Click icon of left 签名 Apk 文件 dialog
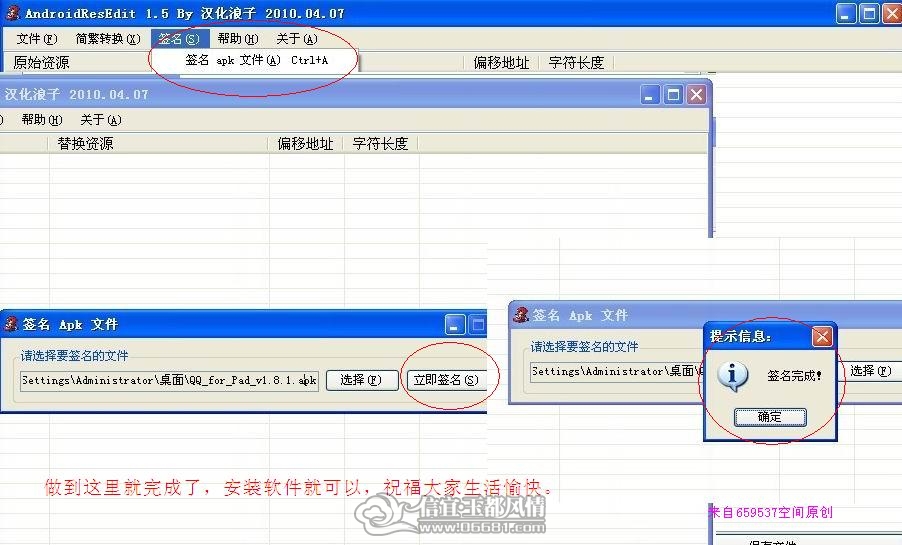Screen dimensions: 902x545 pos(11,323)
